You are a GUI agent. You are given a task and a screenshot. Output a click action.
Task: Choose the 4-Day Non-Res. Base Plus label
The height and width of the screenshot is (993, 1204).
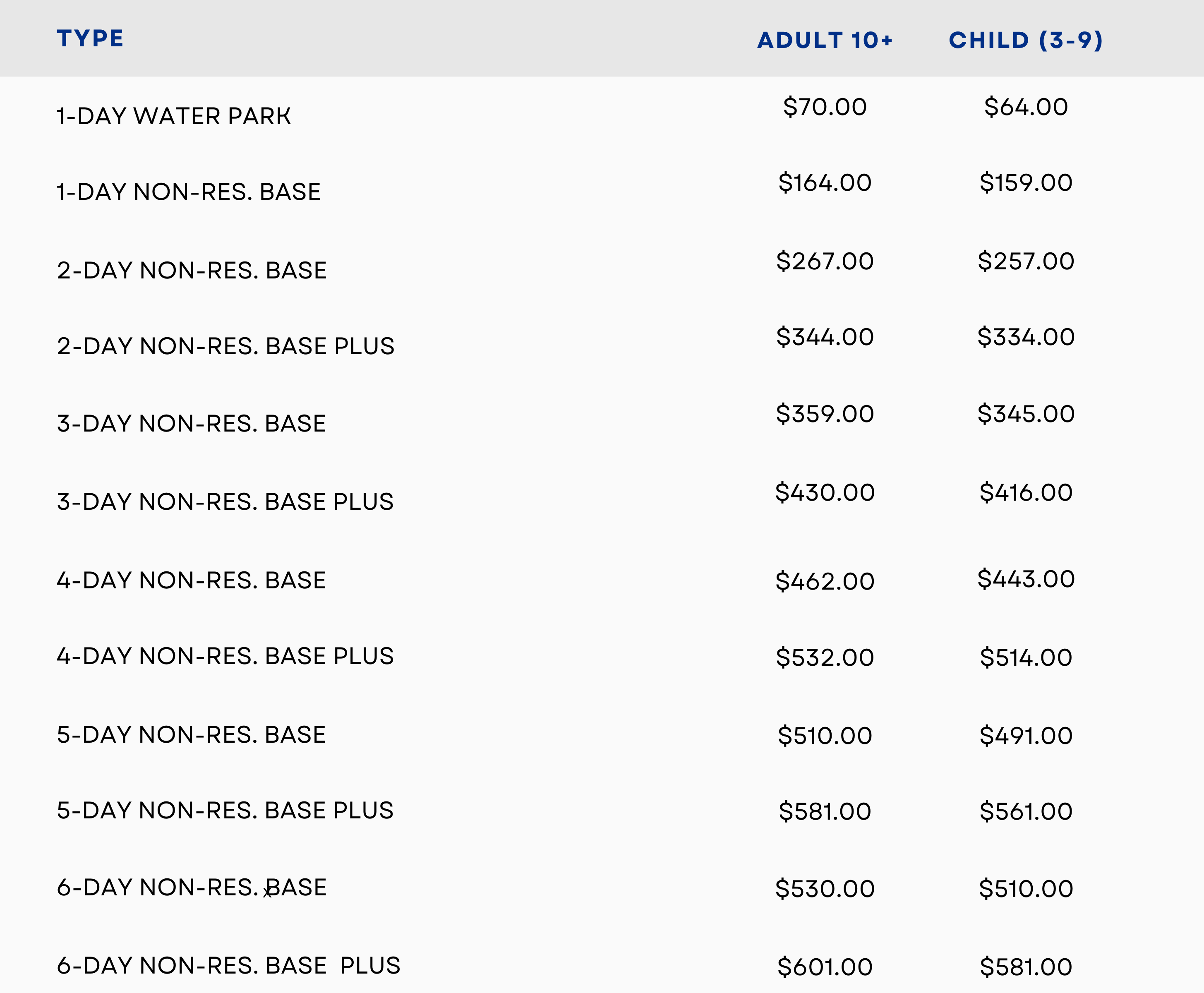click(225, 655)
